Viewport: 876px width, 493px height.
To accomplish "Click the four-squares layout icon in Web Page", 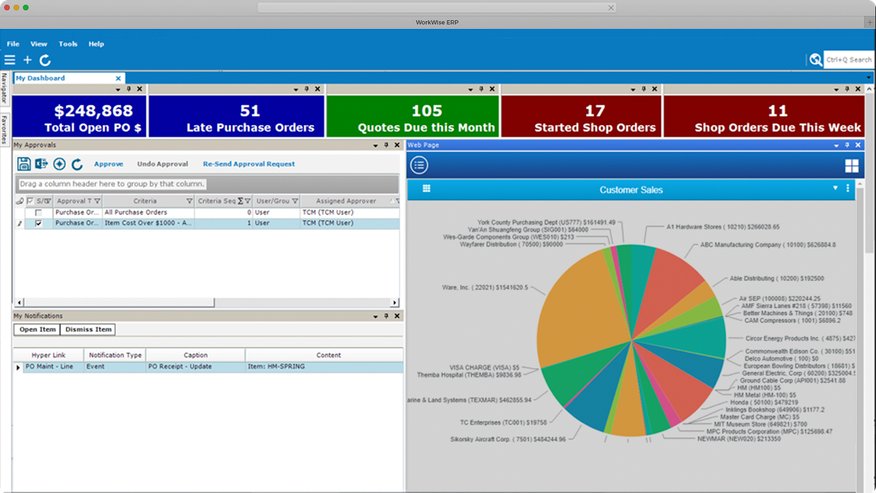I will click(852, 165).
